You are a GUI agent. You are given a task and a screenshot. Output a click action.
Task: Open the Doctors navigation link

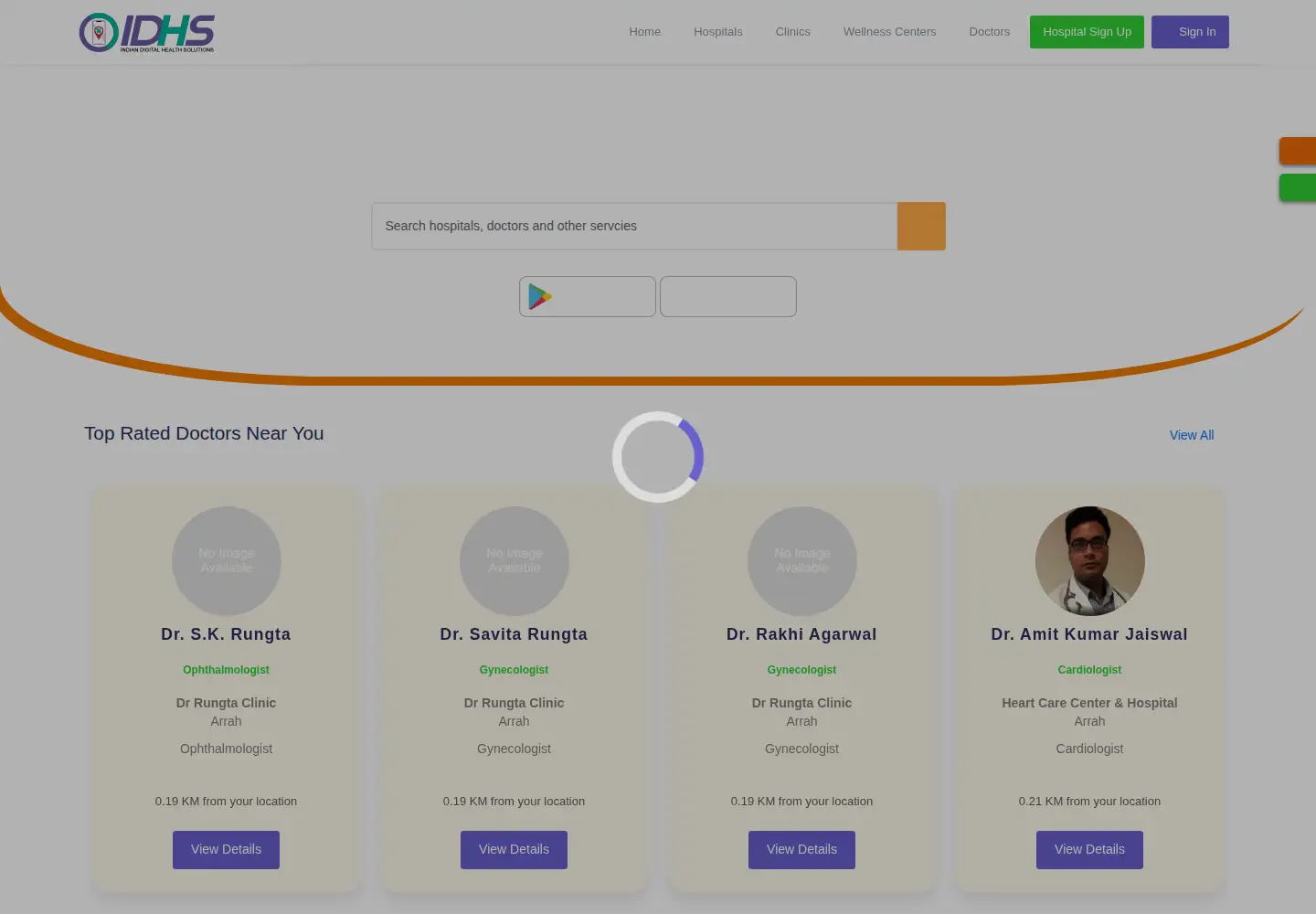(989, 32)
